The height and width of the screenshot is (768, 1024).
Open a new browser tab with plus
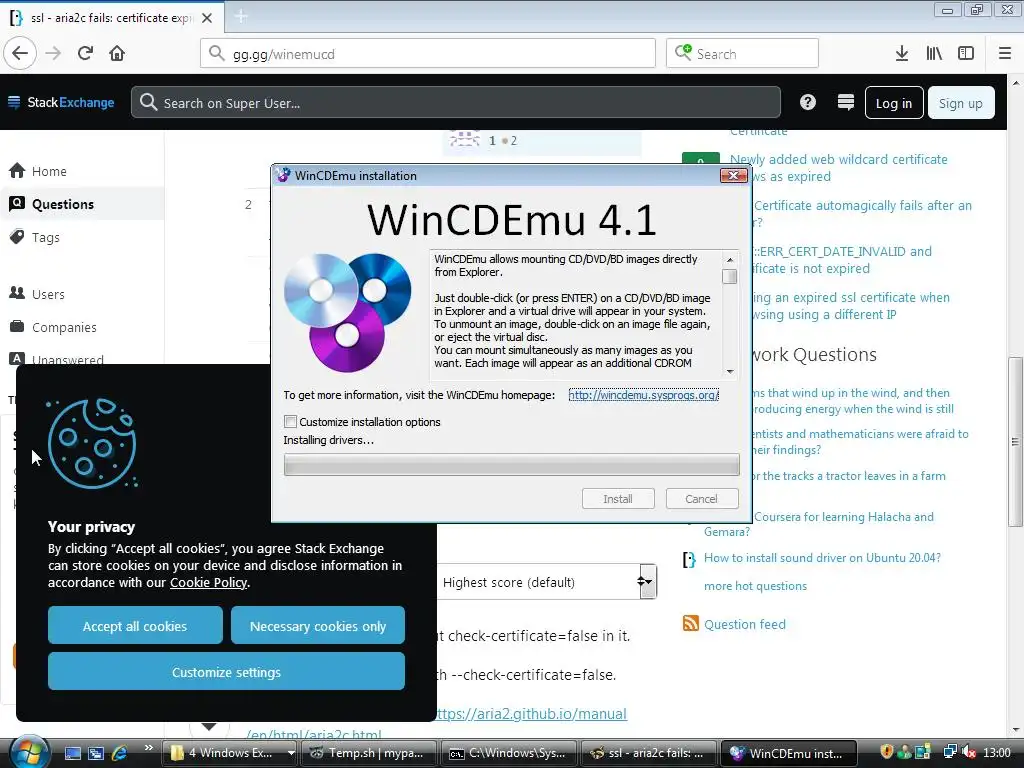tap(241, 17)
